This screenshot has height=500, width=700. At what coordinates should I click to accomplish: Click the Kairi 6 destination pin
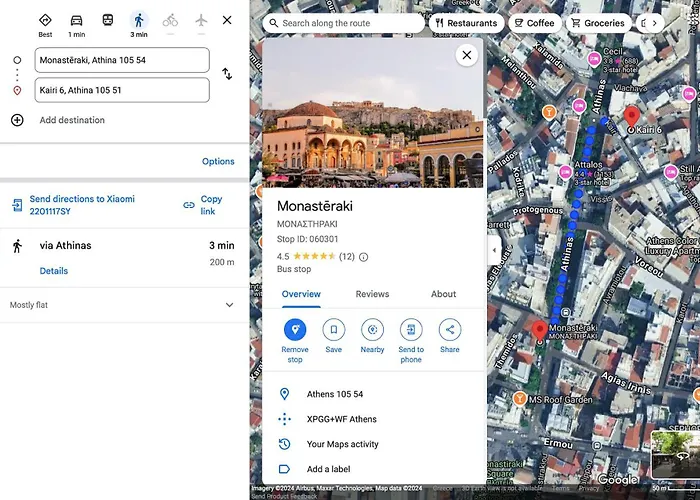click(631, 116)
